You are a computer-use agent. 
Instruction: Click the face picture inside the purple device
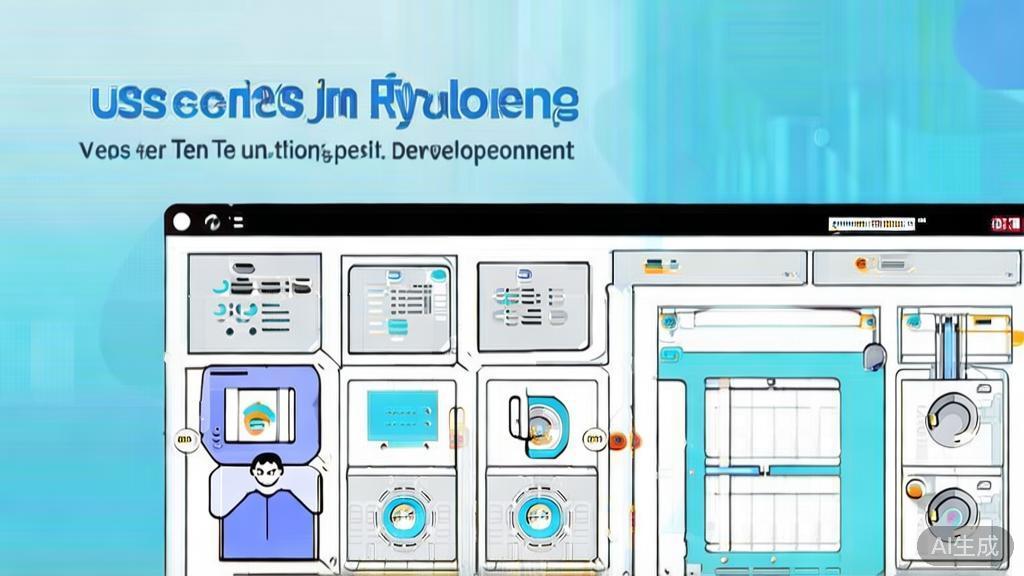tap(259, 415)
